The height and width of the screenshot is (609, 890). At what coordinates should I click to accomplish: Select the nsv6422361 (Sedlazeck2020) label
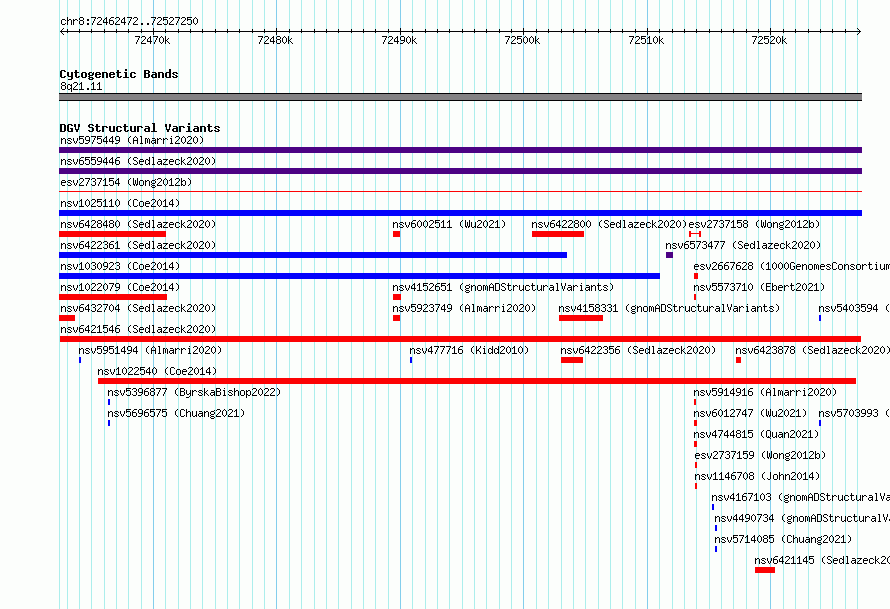point(138,245)
